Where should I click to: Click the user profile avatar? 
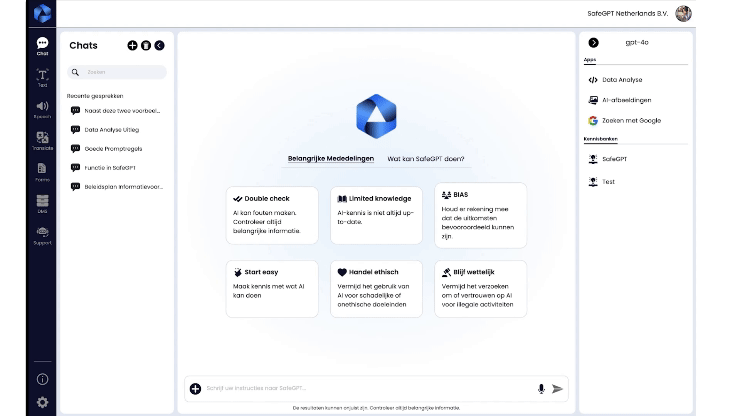click(711, 13)
